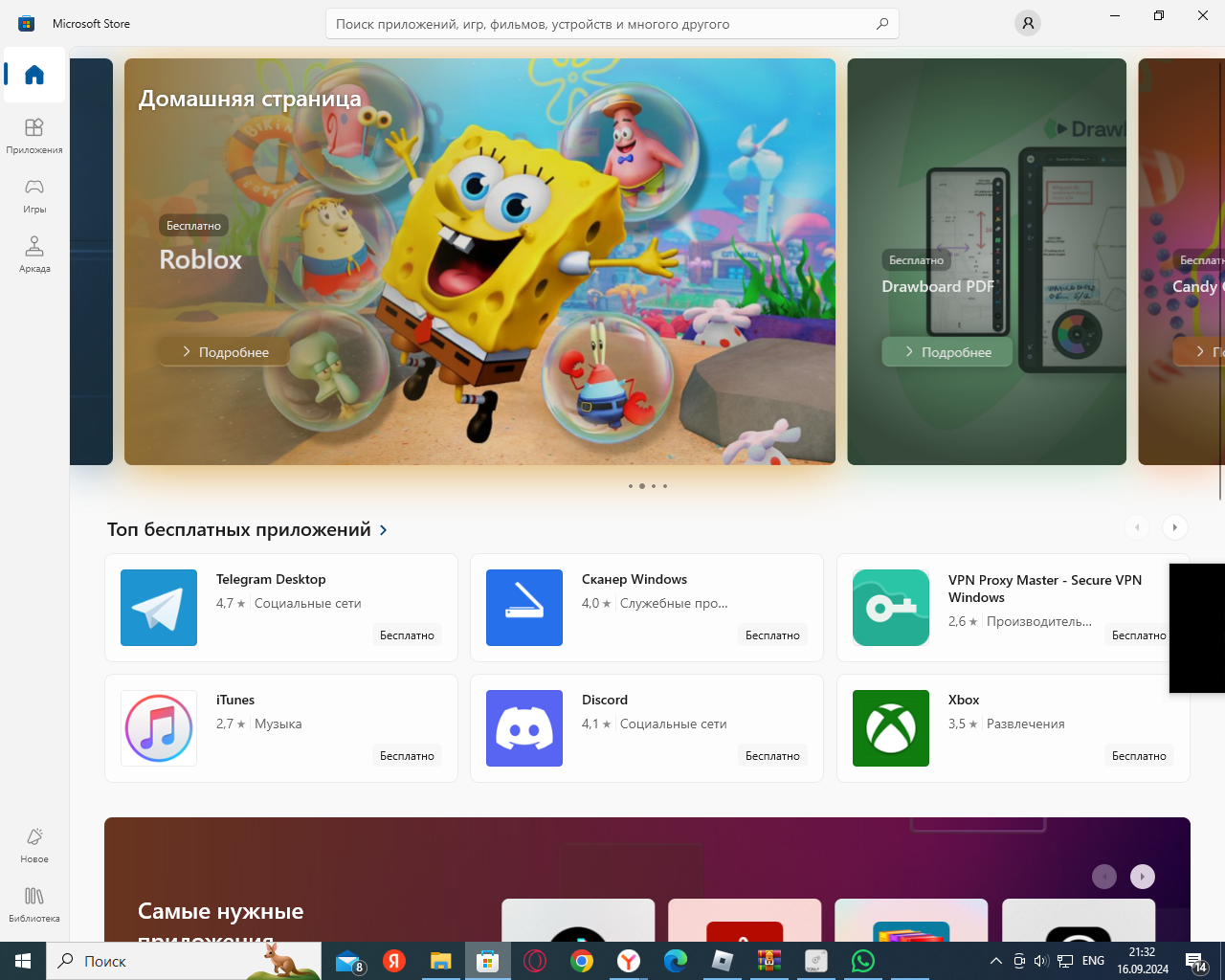Image resolution: width=1225 pixels, height=980 pixels.
Task: Click the Бесплатно button for Discord
Action: (x=772, y=756)
